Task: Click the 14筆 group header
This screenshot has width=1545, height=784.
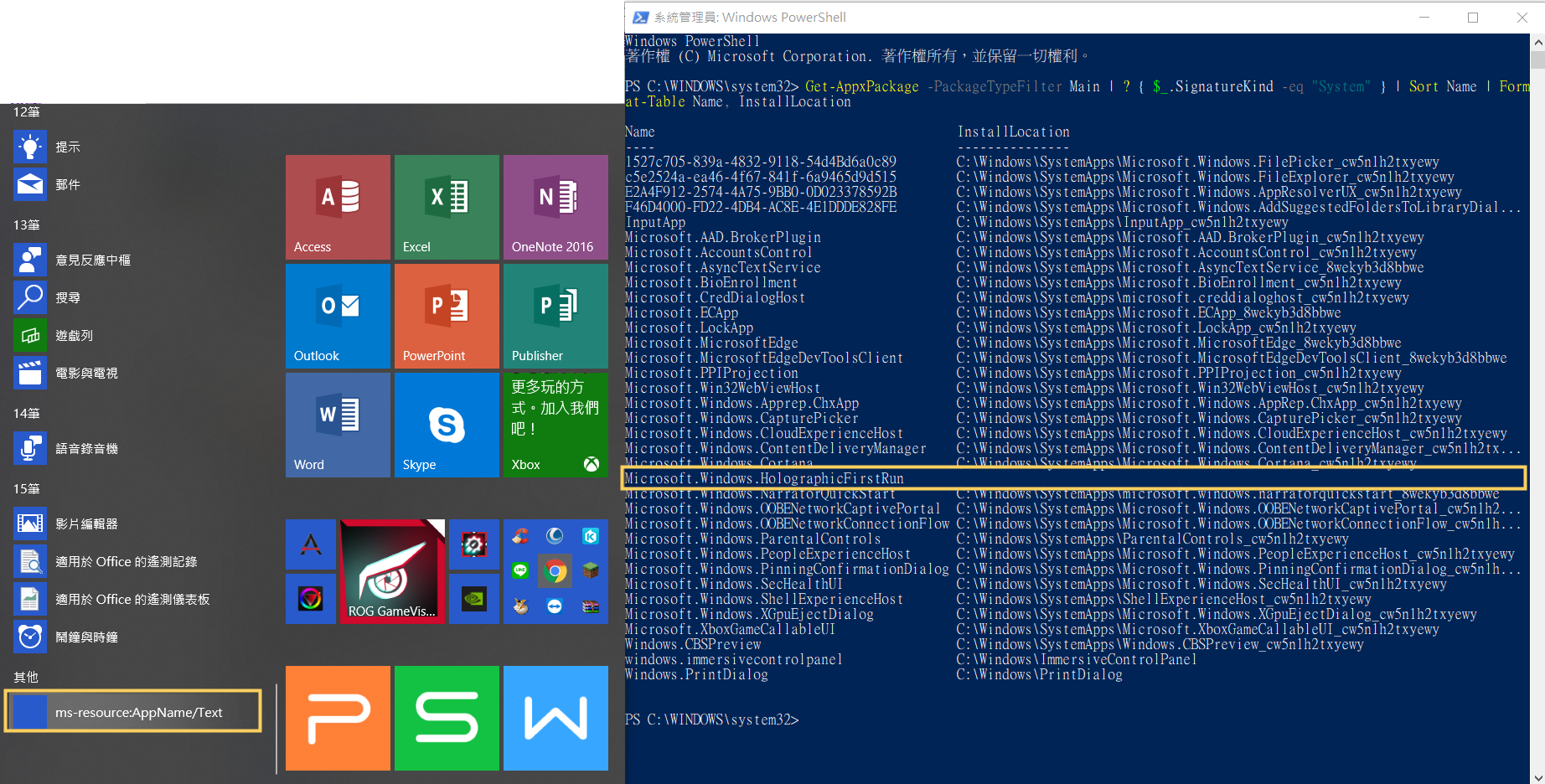Action: coord(27,413)
